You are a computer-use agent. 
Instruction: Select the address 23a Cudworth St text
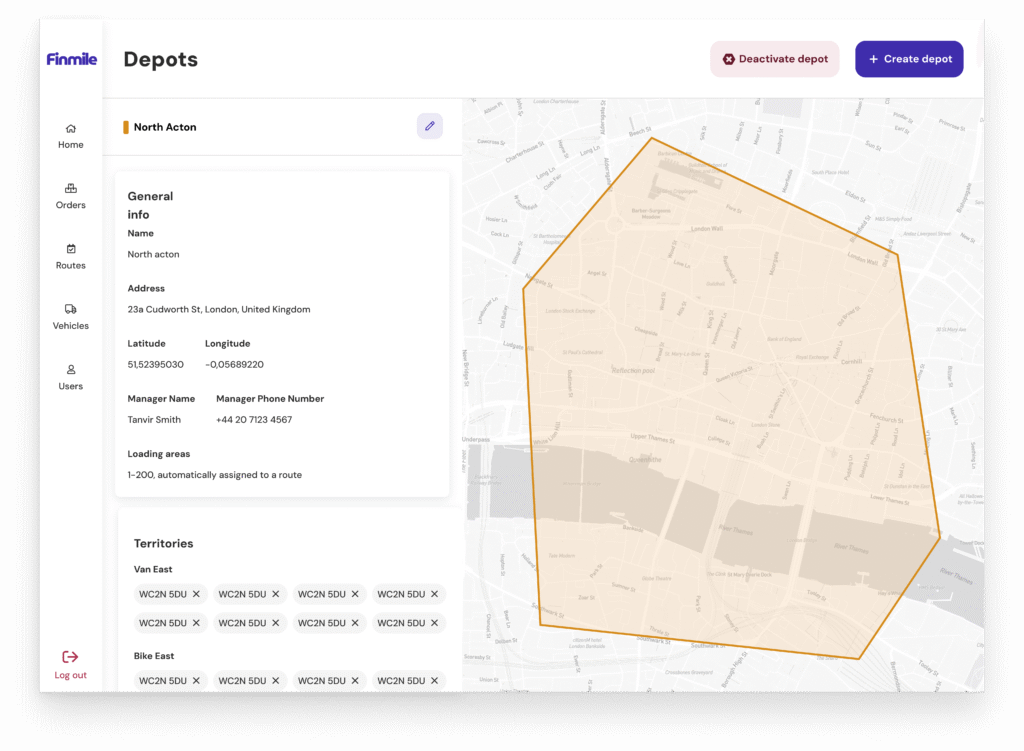pyautogui.click(x=218, y=310)
